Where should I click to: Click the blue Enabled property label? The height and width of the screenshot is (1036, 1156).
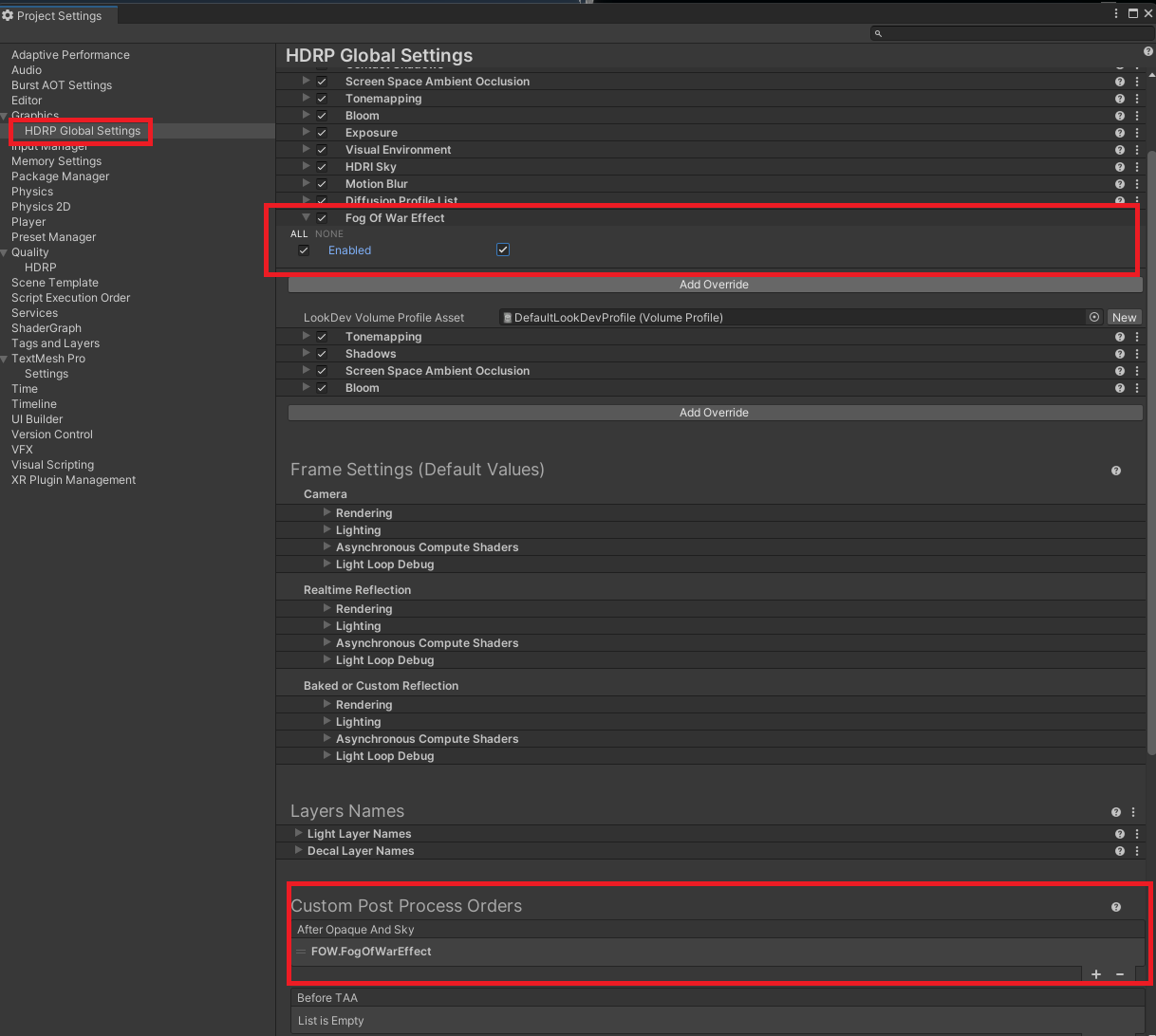[x=349, y=250]
